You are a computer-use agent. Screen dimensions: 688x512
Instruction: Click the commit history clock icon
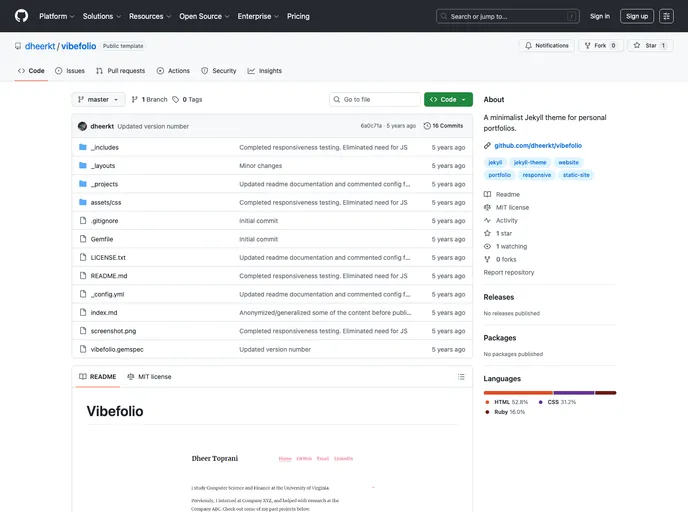click(x=428, y=126)
